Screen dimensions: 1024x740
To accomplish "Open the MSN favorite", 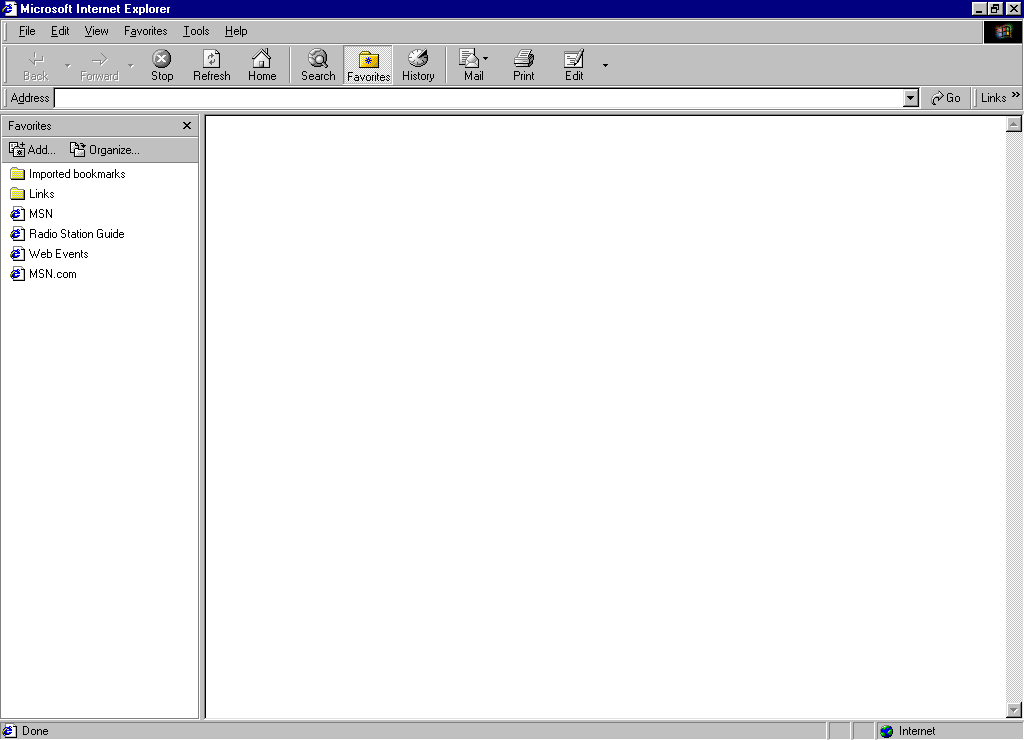I will pyautogui.click(x=40, y=214).
